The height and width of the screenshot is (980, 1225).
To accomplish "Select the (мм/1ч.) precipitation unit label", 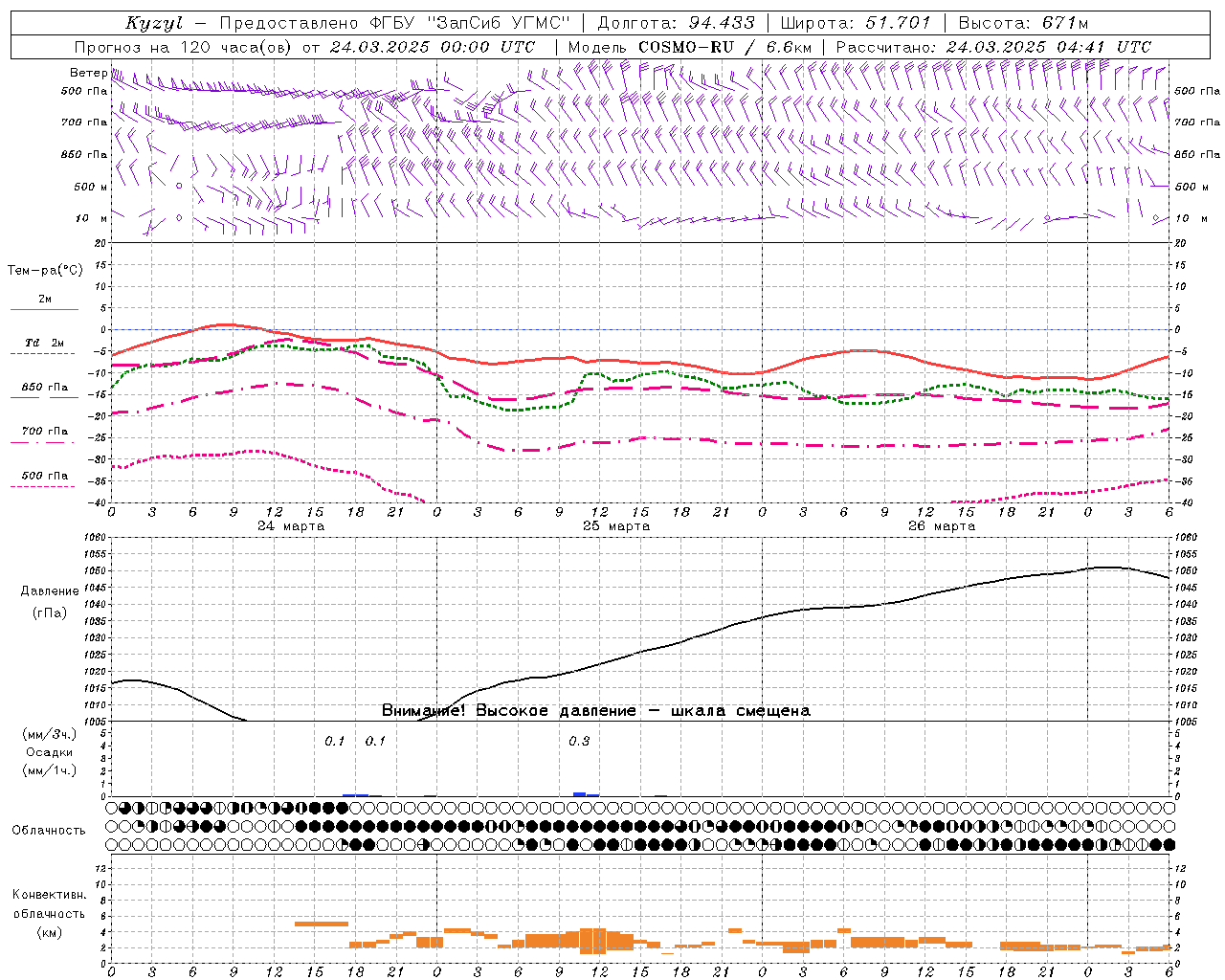I will [x=50, y=770].
